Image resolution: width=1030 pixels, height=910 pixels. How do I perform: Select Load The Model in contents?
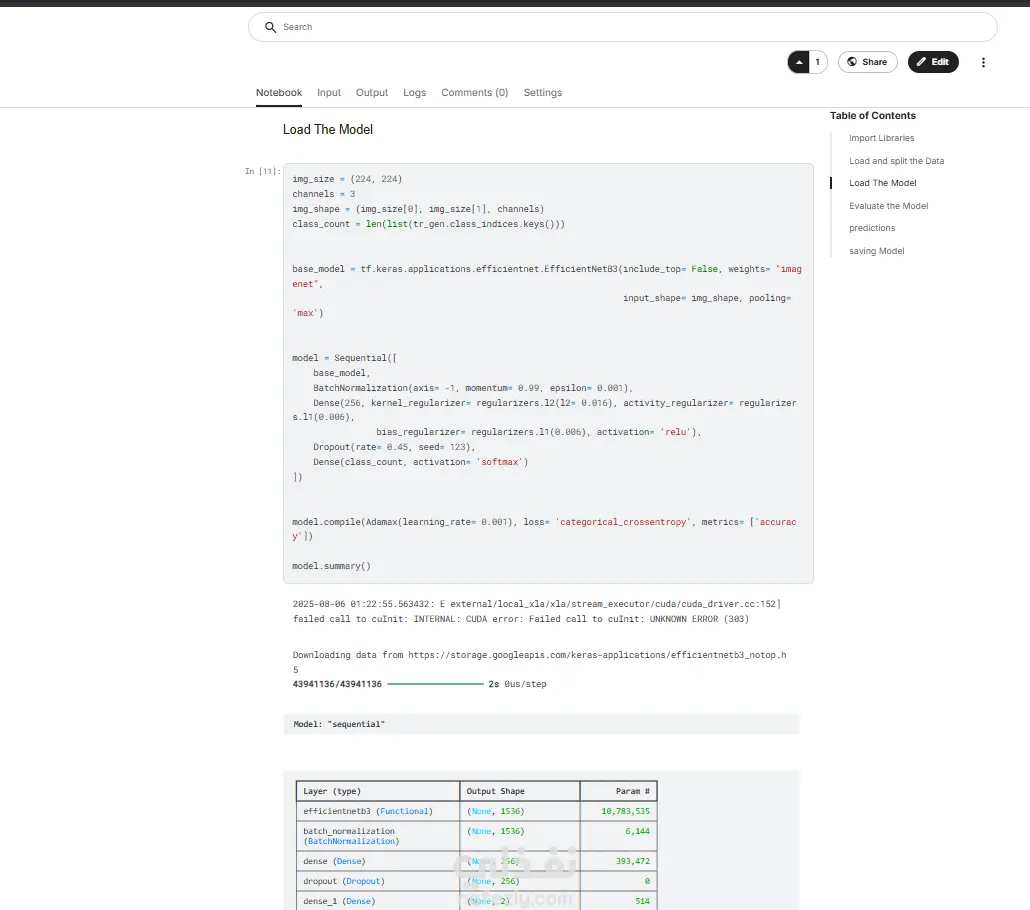pos(882,183)
